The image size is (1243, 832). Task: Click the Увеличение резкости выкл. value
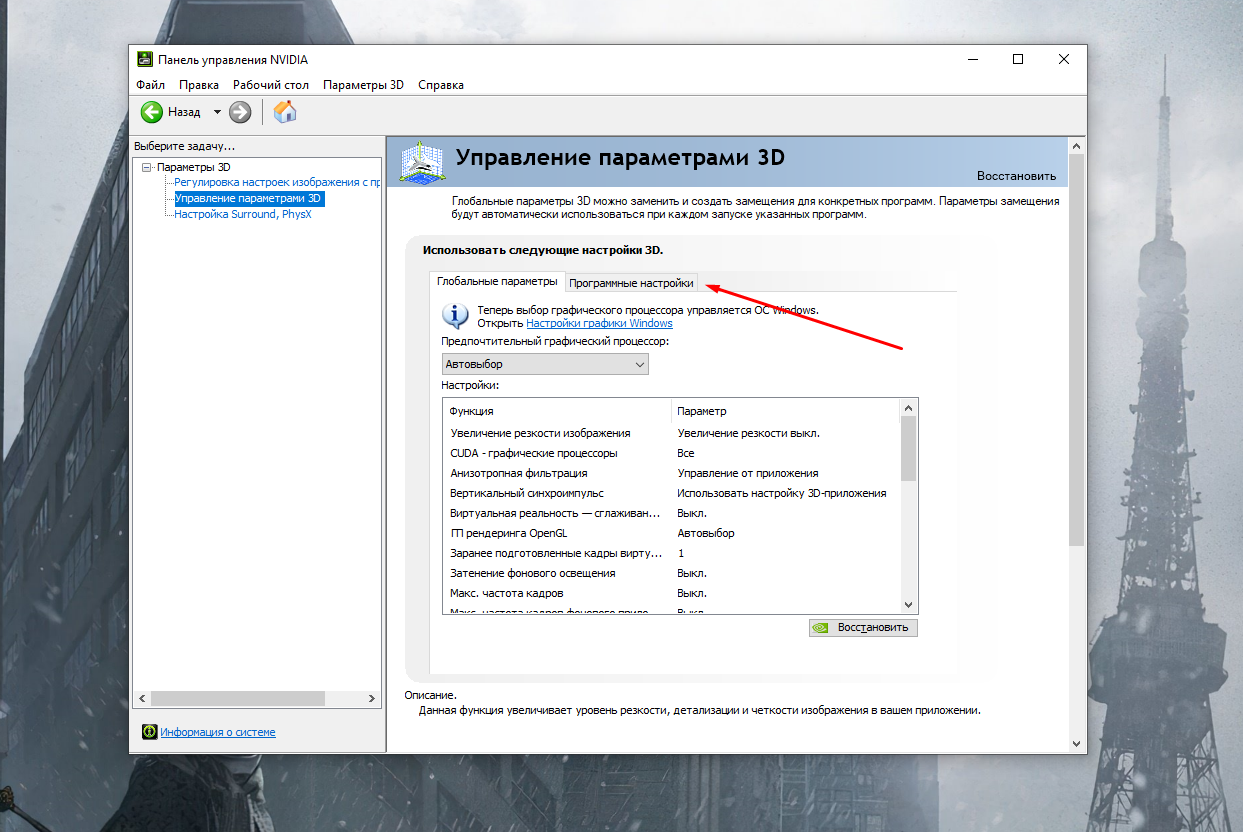(x=749, y=433)
